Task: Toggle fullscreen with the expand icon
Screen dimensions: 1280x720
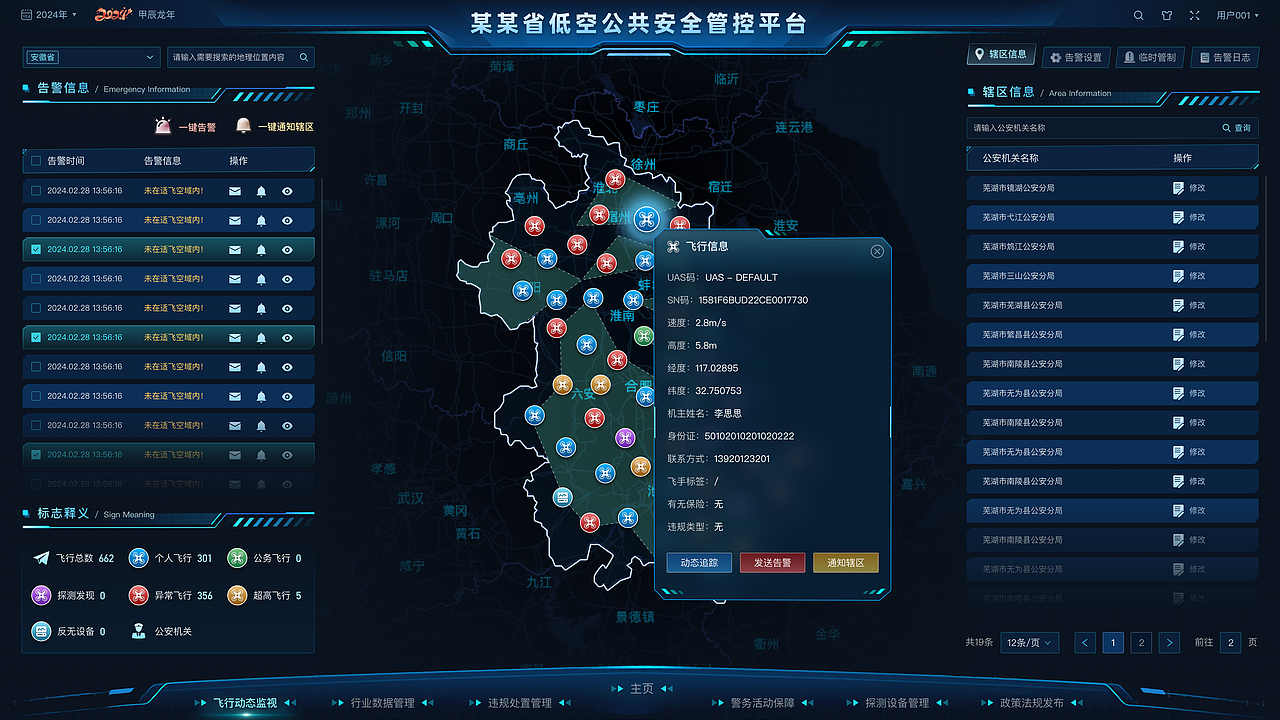Action: (1194, 16)
